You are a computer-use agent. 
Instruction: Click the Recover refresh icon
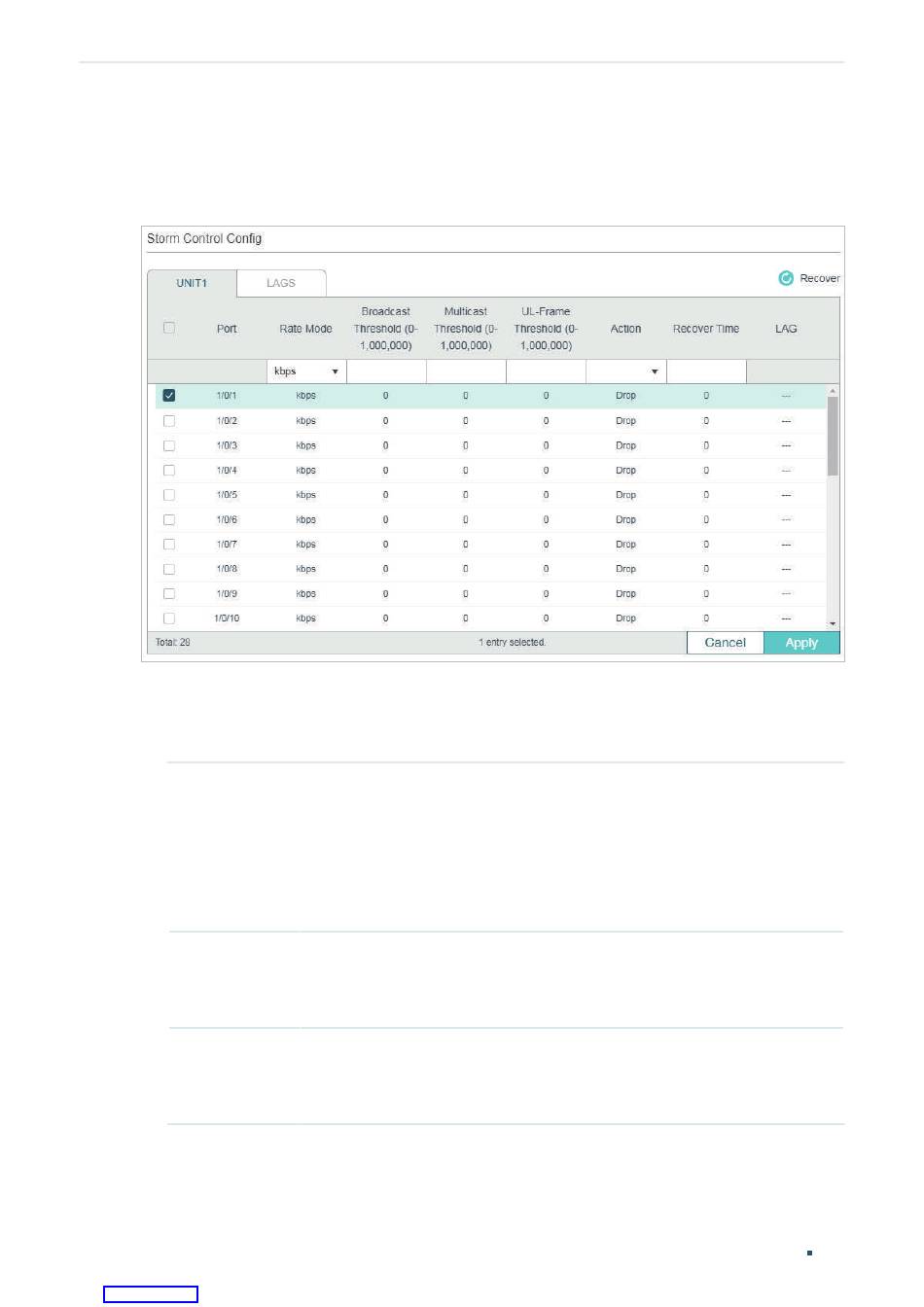[786, 278]
